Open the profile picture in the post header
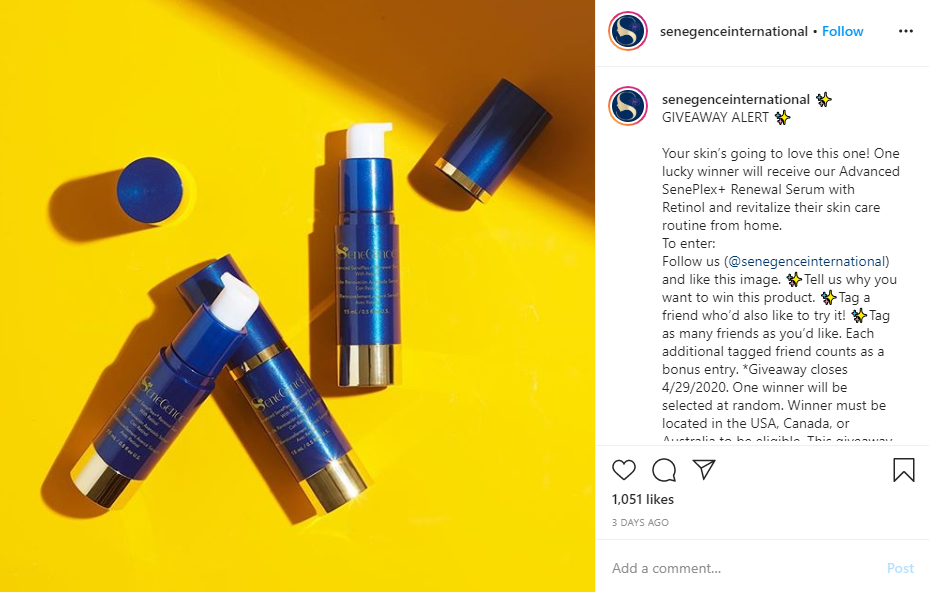929x592 pixels. 628,31
